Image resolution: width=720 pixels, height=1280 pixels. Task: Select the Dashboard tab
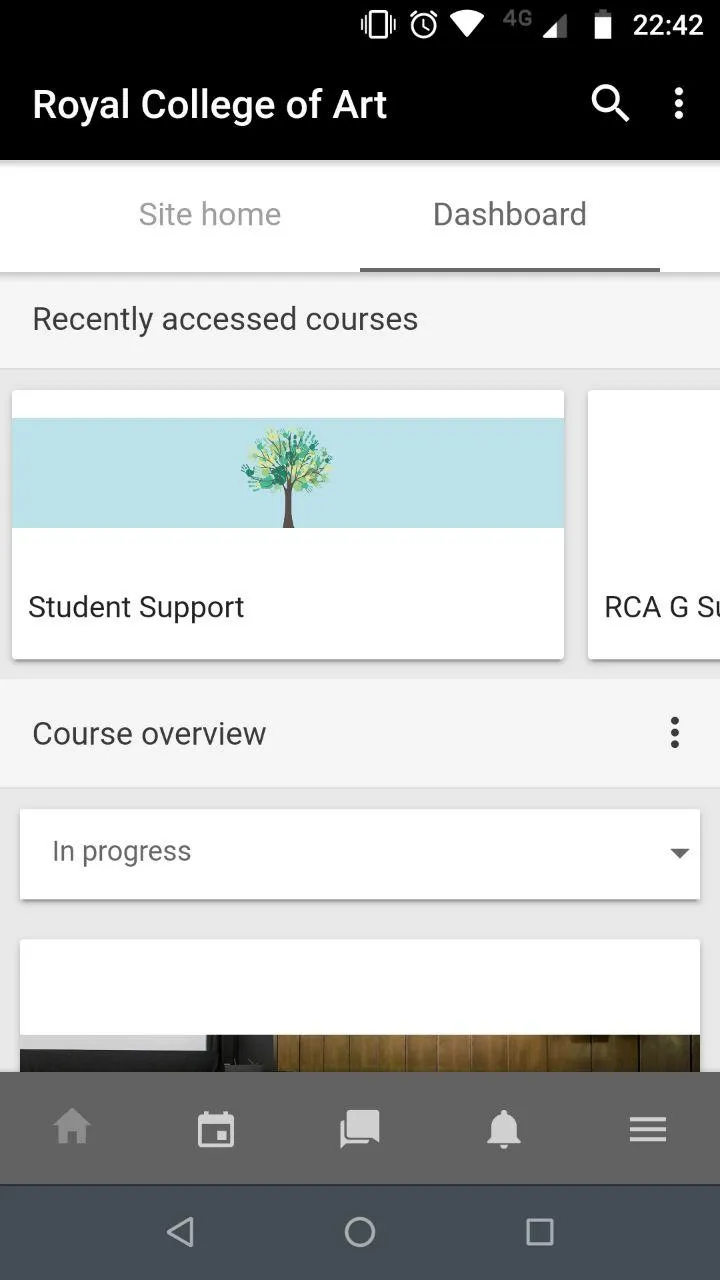(x=509, y=215)
